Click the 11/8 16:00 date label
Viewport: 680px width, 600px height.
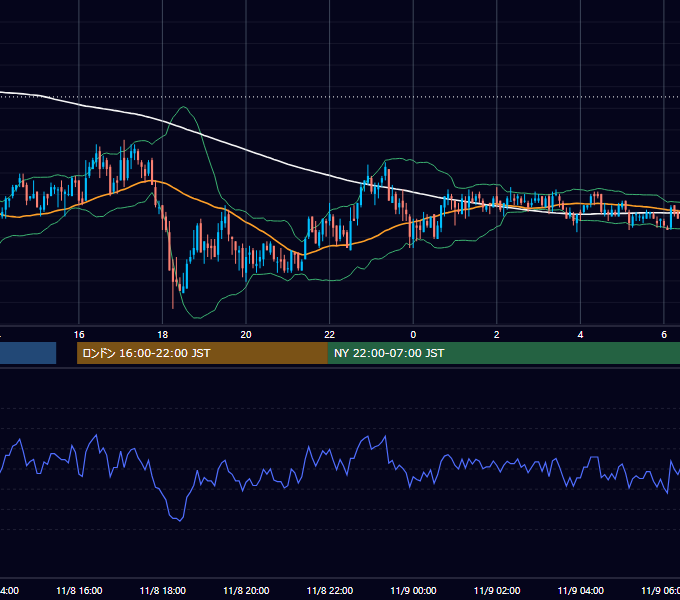point(79,590)
